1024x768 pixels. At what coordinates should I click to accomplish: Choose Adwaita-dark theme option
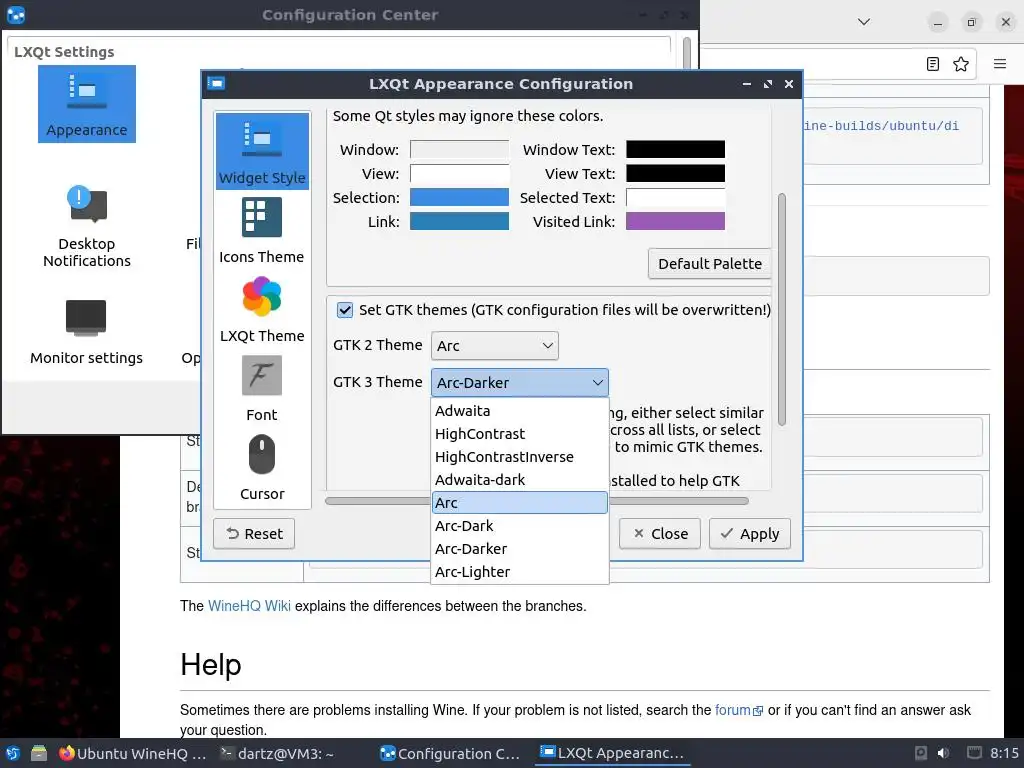pos(520,480)
